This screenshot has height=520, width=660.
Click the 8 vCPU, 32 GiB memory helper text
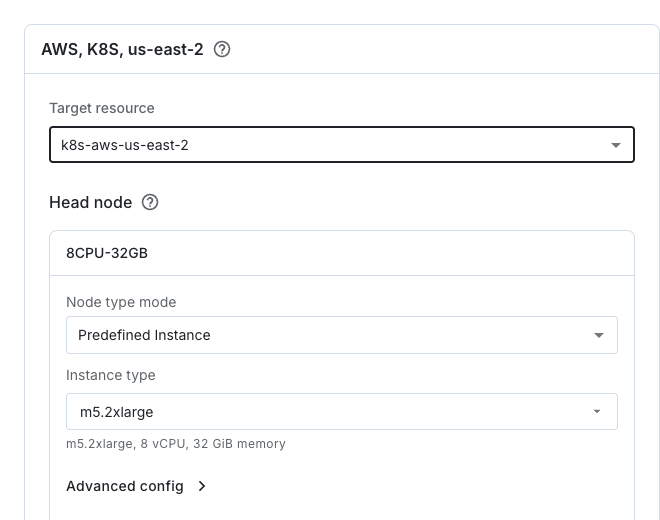point(213,444)
